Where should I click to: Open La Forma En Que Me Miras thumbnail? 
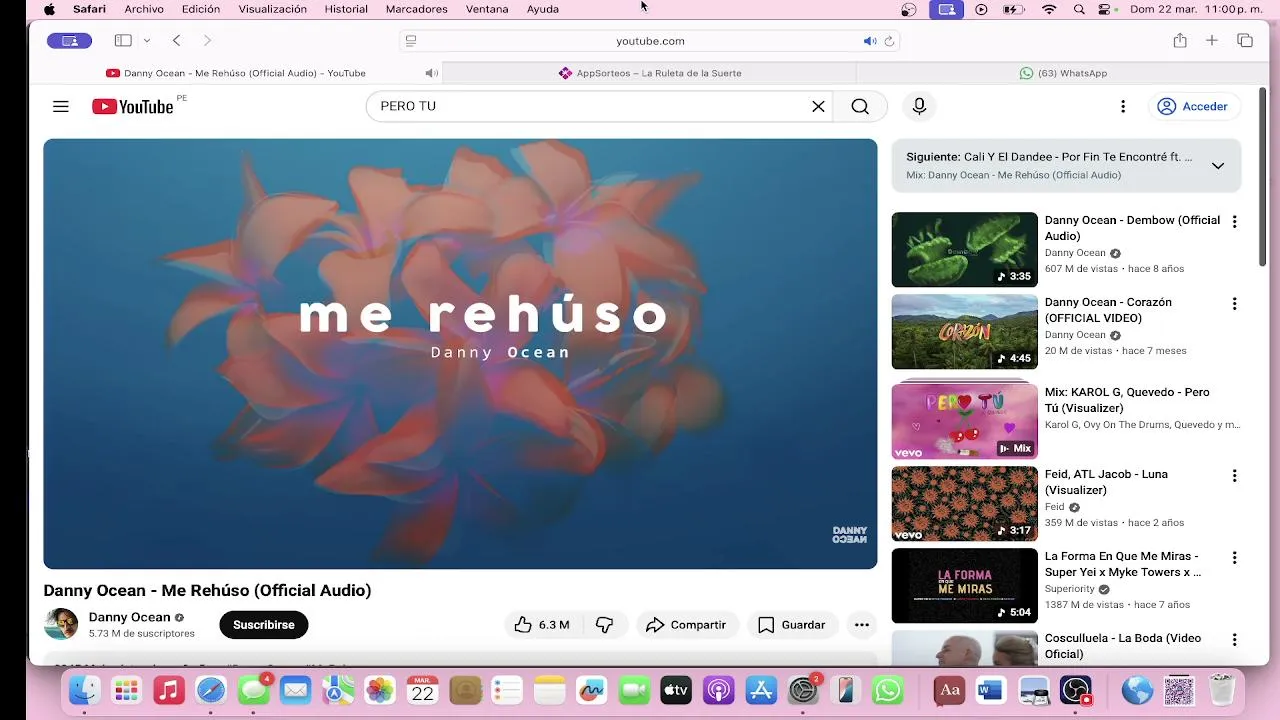click(x=964, y=586)
